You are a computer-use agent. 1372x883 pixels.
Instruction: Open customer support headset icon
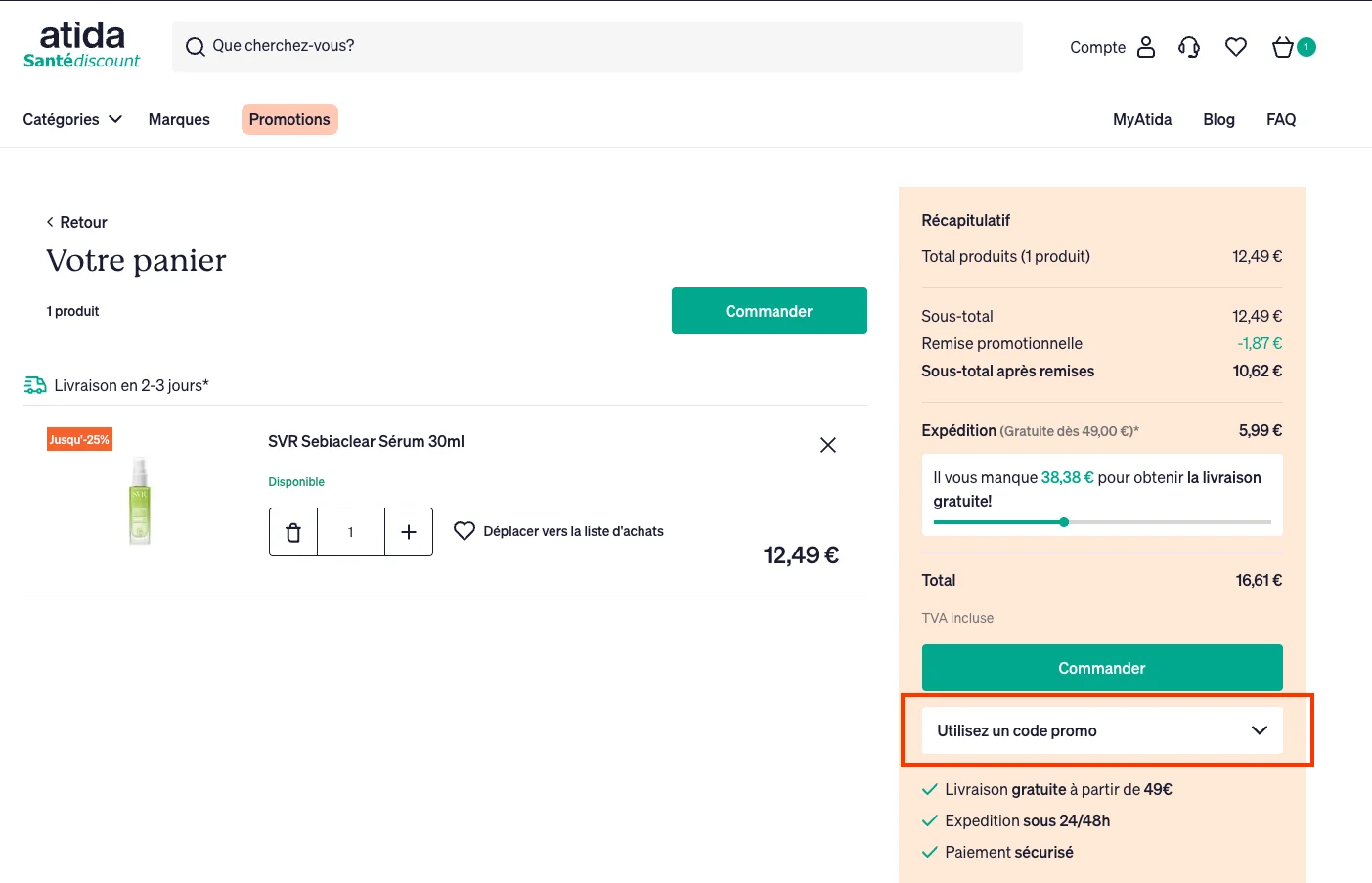[1189, 47]
